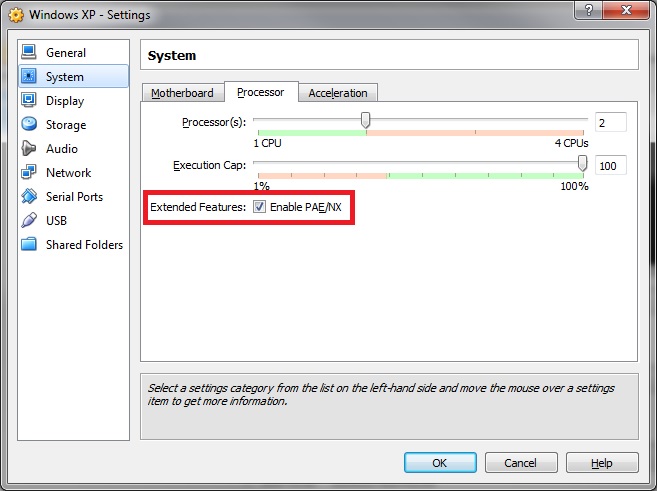Click the '1 CPU' slider minimum label
657x491 pixels.
click(x=267, y=143)
